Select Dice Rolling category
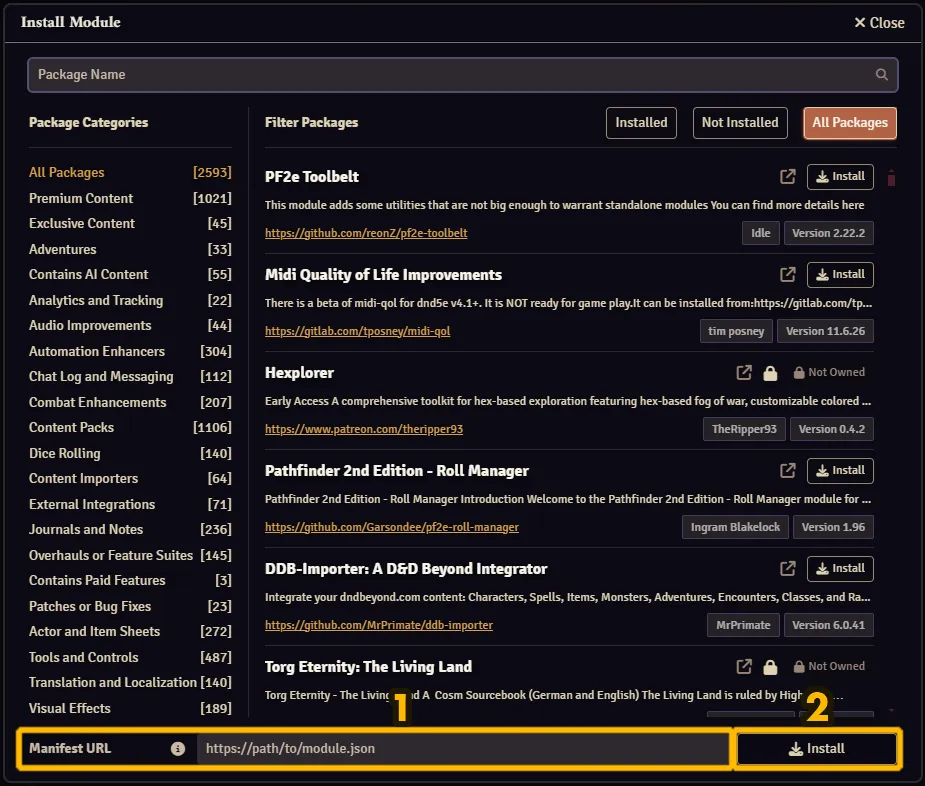Screen dimensions: 925x786 [x=130, y=453]
